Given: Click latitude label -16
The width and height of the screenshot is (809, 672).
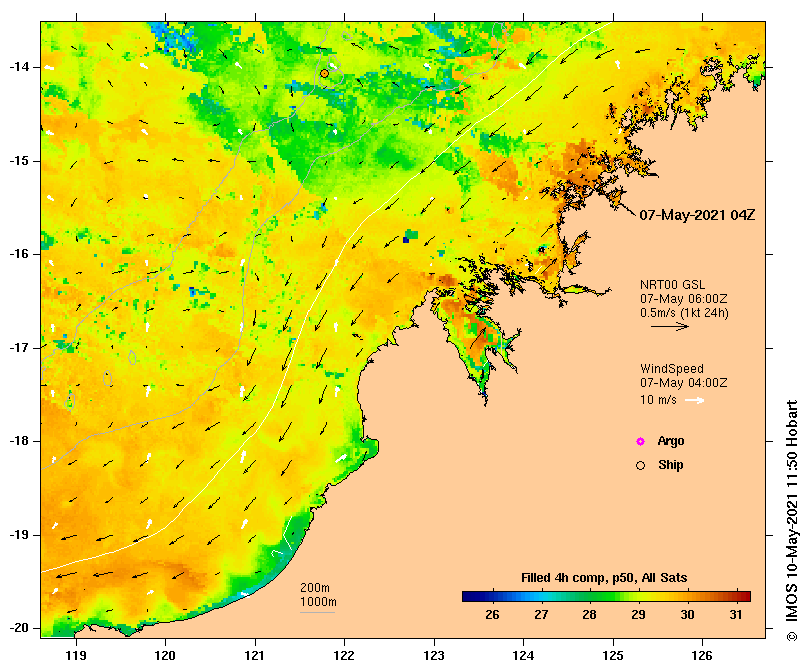Looking at the screenshot, I should [x=19, y=254].
